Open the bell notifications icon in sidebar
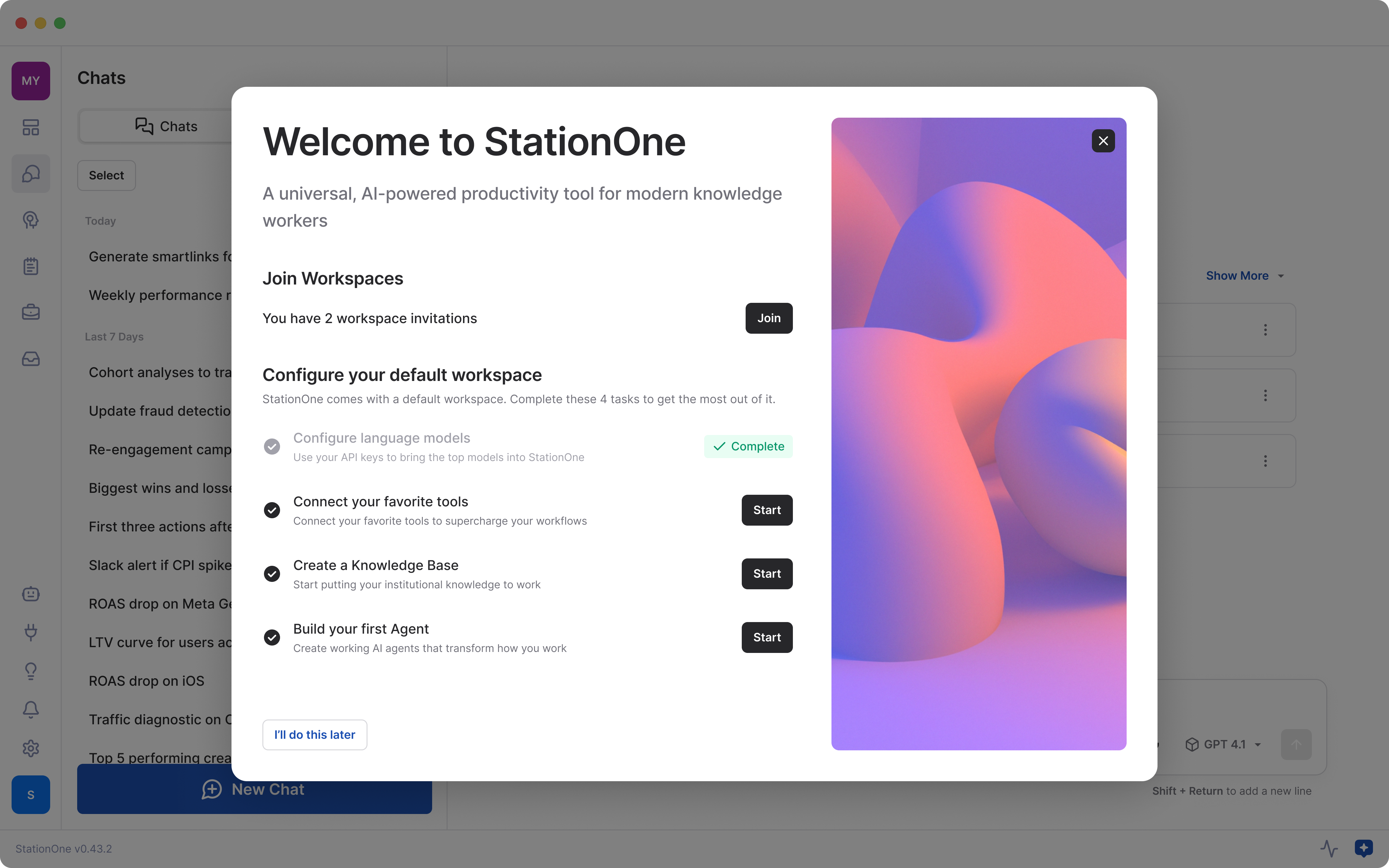Viewport: 1389px width, 868px height. coord(31,710)
